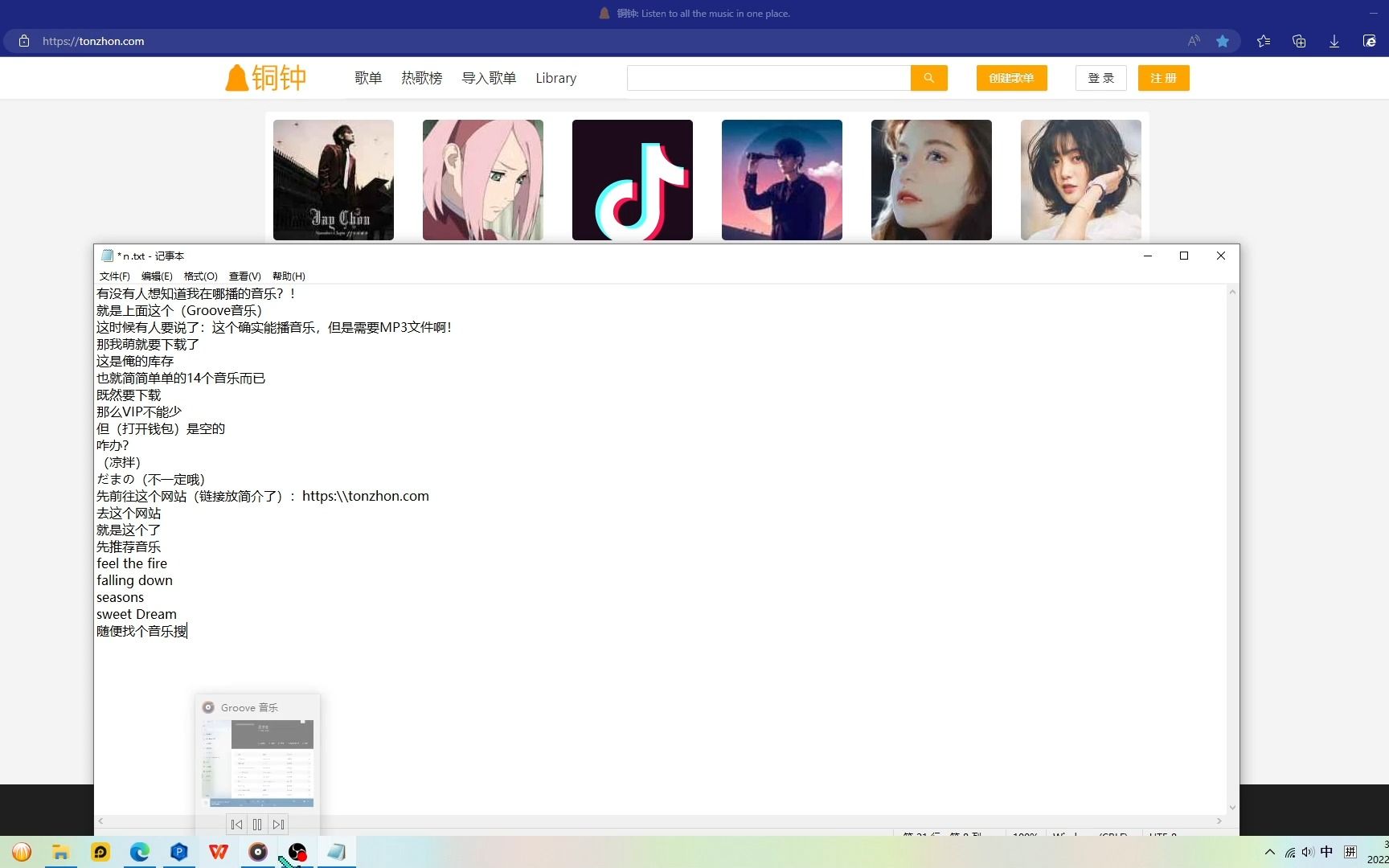Click the Groove 音乐 window preview thumbnail
This screenshot has height=868, width=1389.
[x=257, y=764]
